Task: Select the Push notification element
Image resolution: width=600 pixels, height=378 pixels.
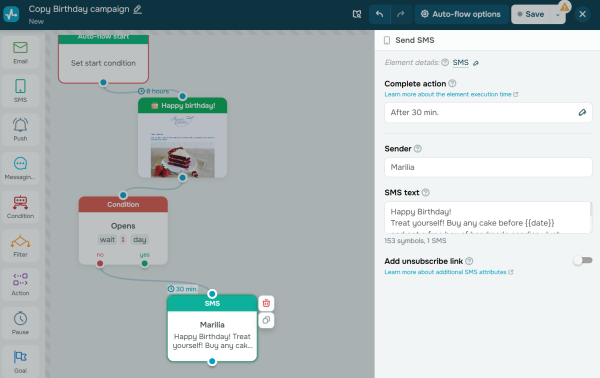Action: tap(20, 130)
